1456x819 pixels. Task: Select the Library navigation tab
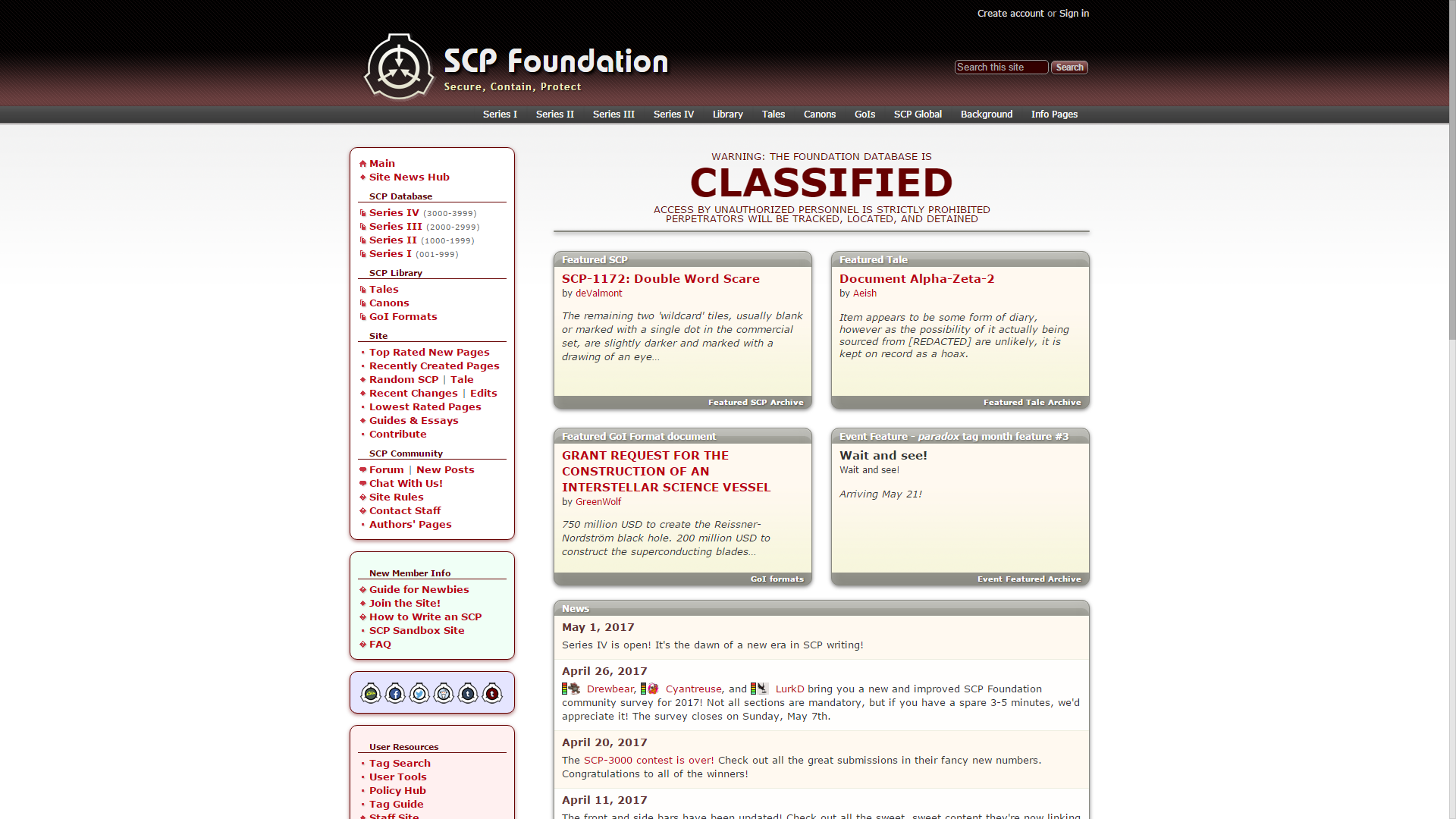point(727,114)
